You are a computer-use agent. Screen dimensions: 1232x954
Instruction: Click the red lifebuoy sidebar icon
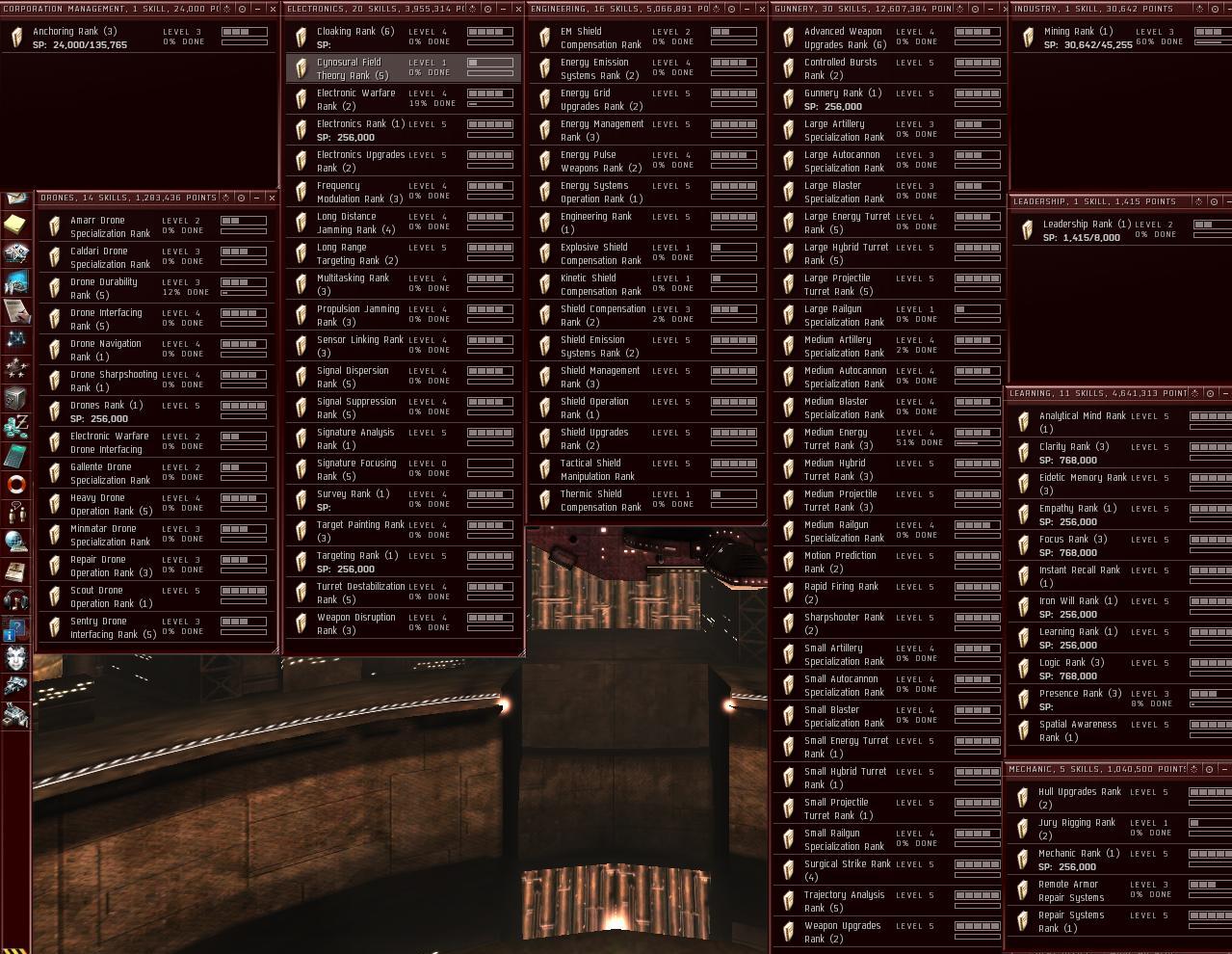click(x=15, y=484)
